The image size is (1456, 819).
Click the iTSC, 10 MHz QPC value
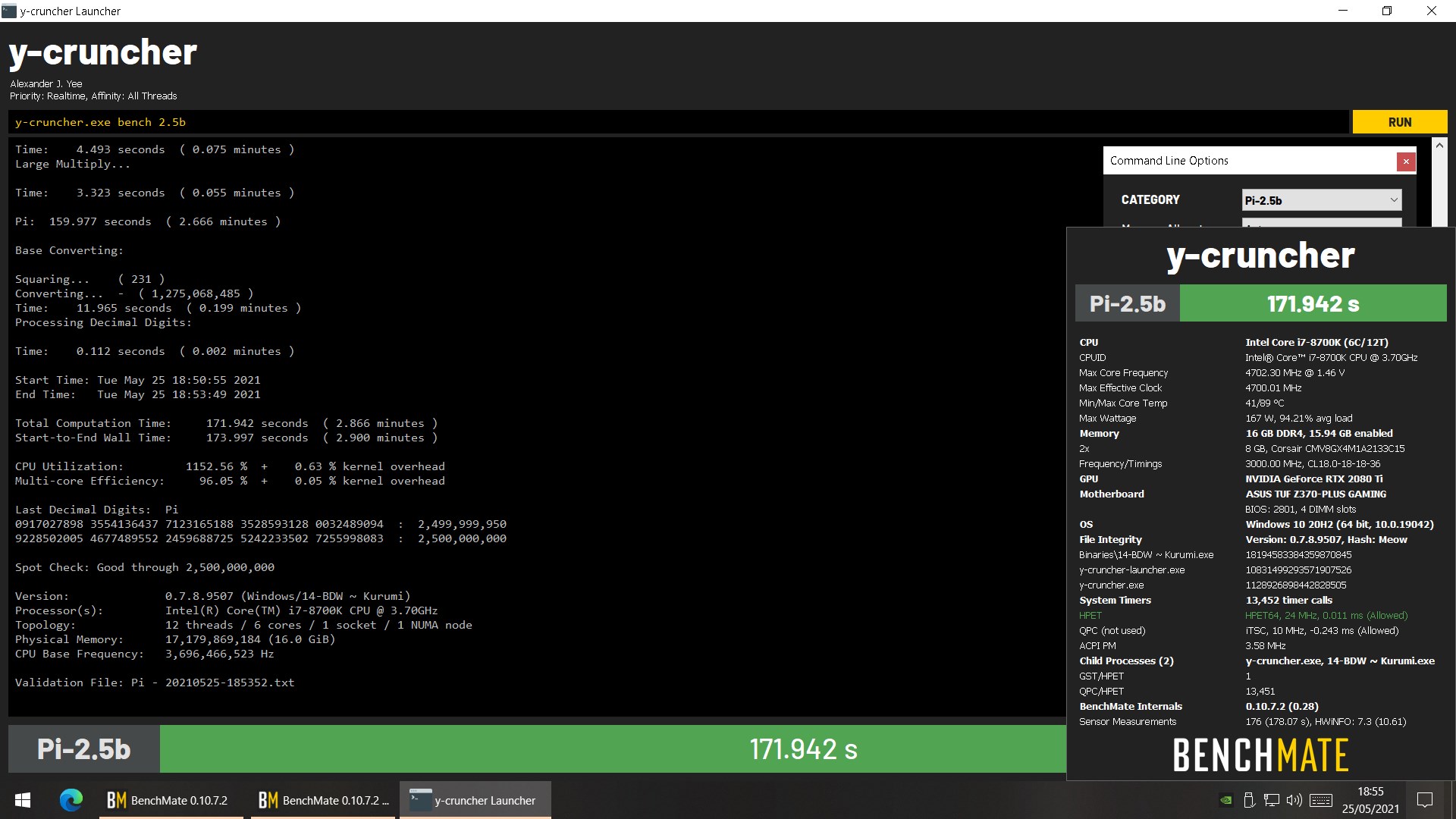coord(1322,630)
